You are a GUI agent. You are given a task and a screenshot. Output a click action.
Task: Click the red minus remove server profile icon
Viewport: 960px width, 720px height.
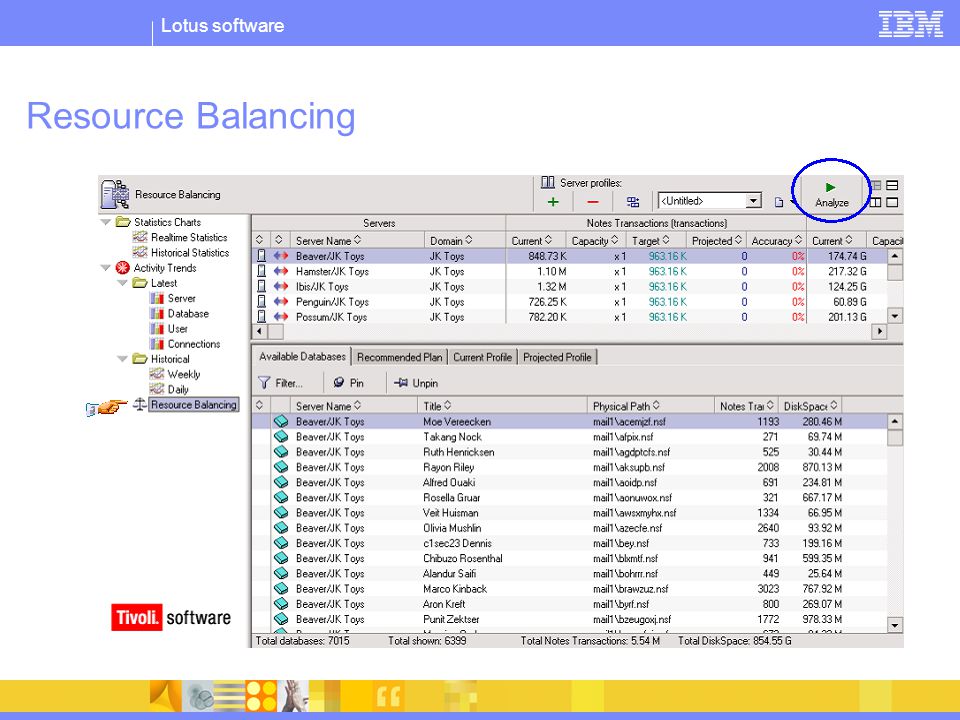592,201
